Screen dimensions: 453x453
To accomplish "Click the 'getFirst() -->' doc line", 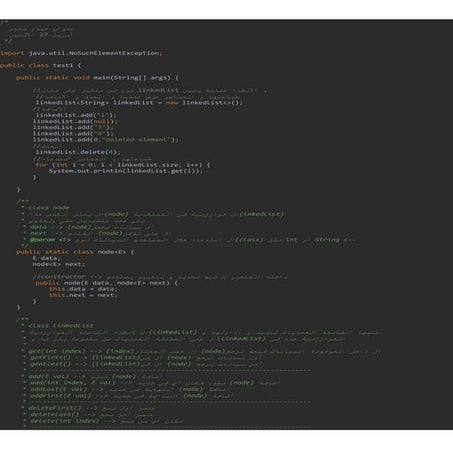I will point(143,358).
